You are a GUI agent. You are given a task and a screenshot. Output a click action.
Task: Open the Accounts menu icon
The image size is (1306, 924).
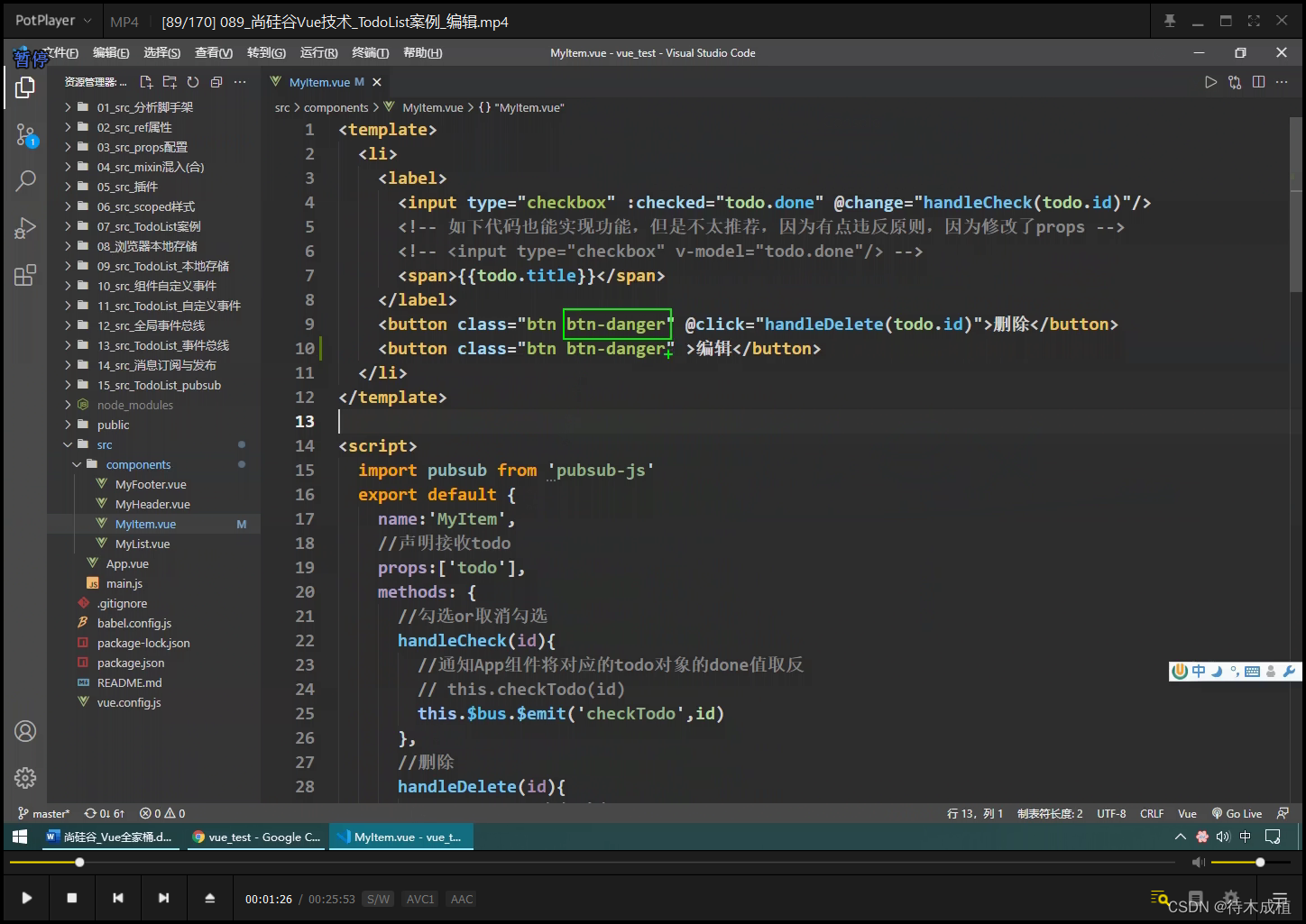(25, 731)
